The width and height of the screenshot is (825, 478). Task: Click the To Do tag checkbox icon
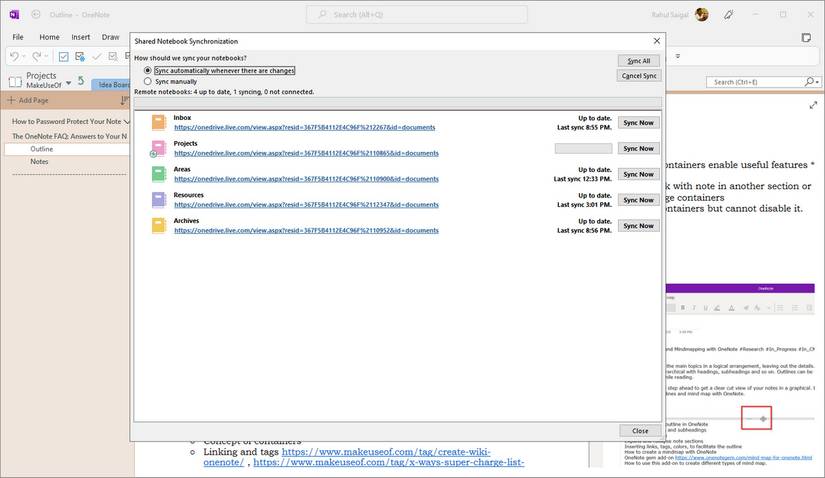(x=64, y=56)
